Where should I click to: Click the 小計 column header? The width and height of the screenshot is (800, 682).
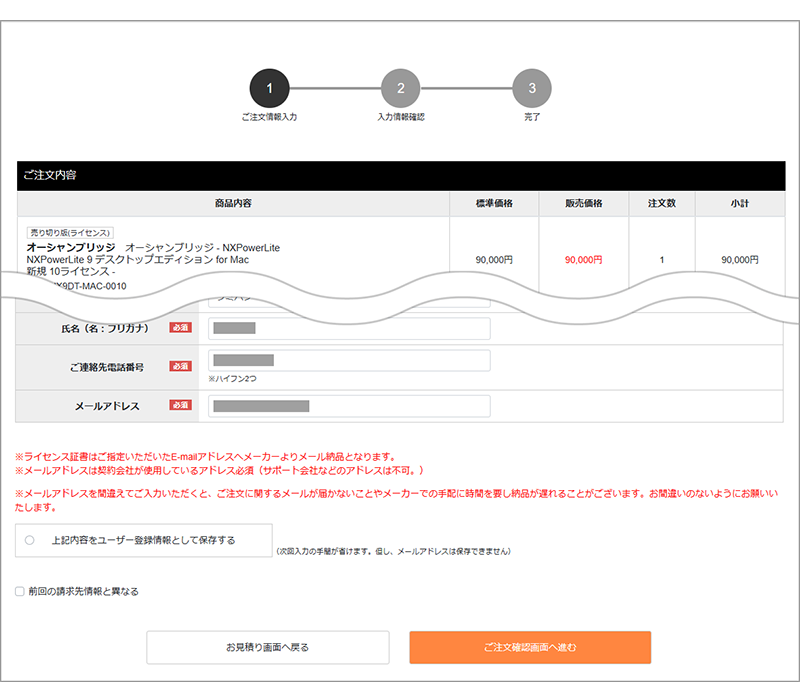740,204
